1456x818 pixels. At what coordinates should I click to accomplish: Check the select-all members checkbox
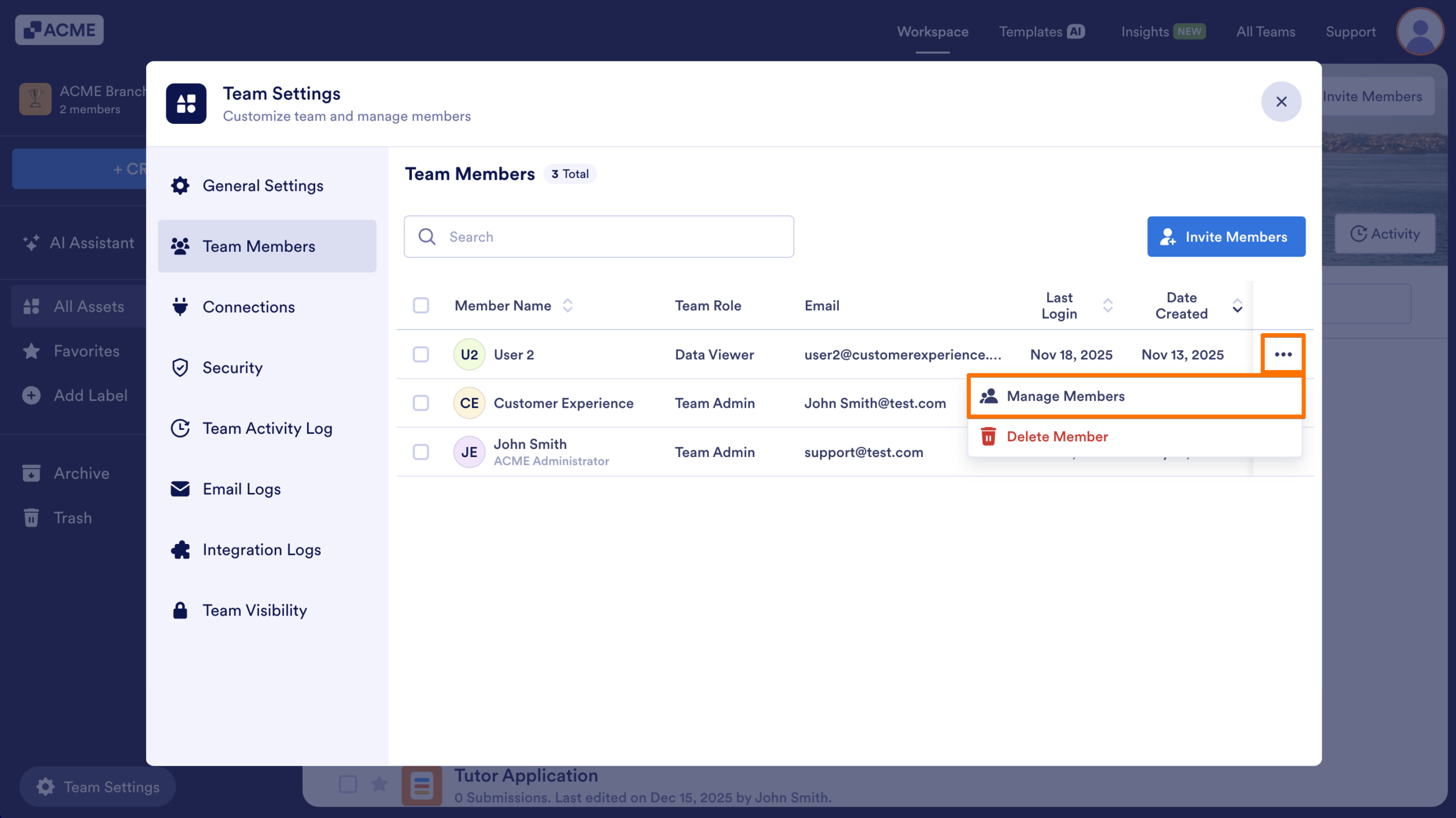(421, 305)
